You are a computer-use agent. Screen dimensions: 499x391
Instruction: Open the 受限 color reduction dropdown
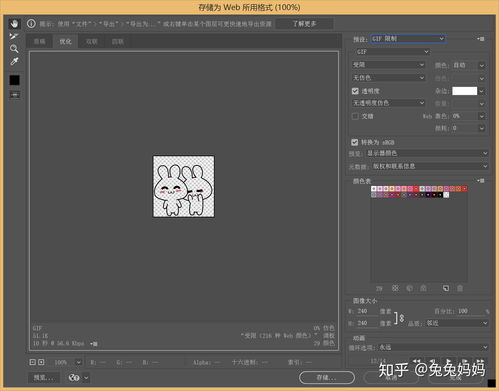point(389,65)
